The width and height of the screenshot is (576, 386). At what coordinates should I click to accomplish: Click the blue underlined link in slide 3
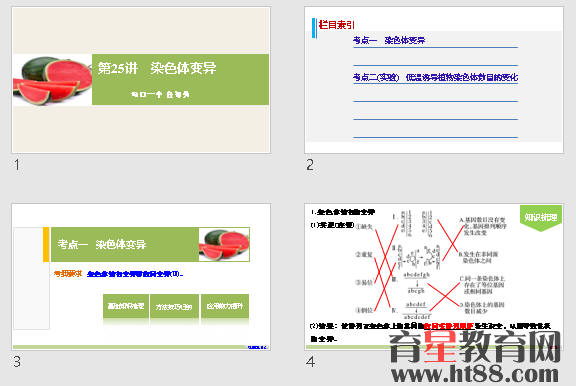[x=135, y=274]
